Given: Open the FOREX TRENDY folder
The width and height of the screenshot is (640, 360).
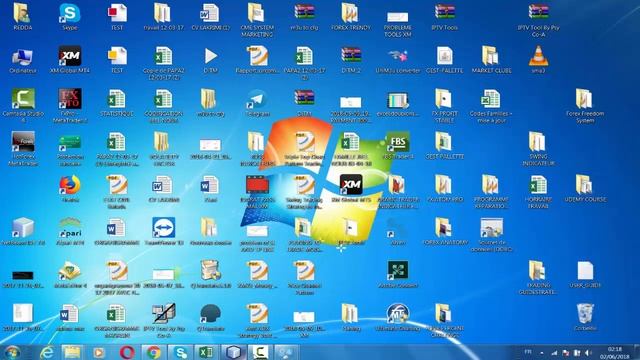Looking at the screenshot, I should coord(351,17).
